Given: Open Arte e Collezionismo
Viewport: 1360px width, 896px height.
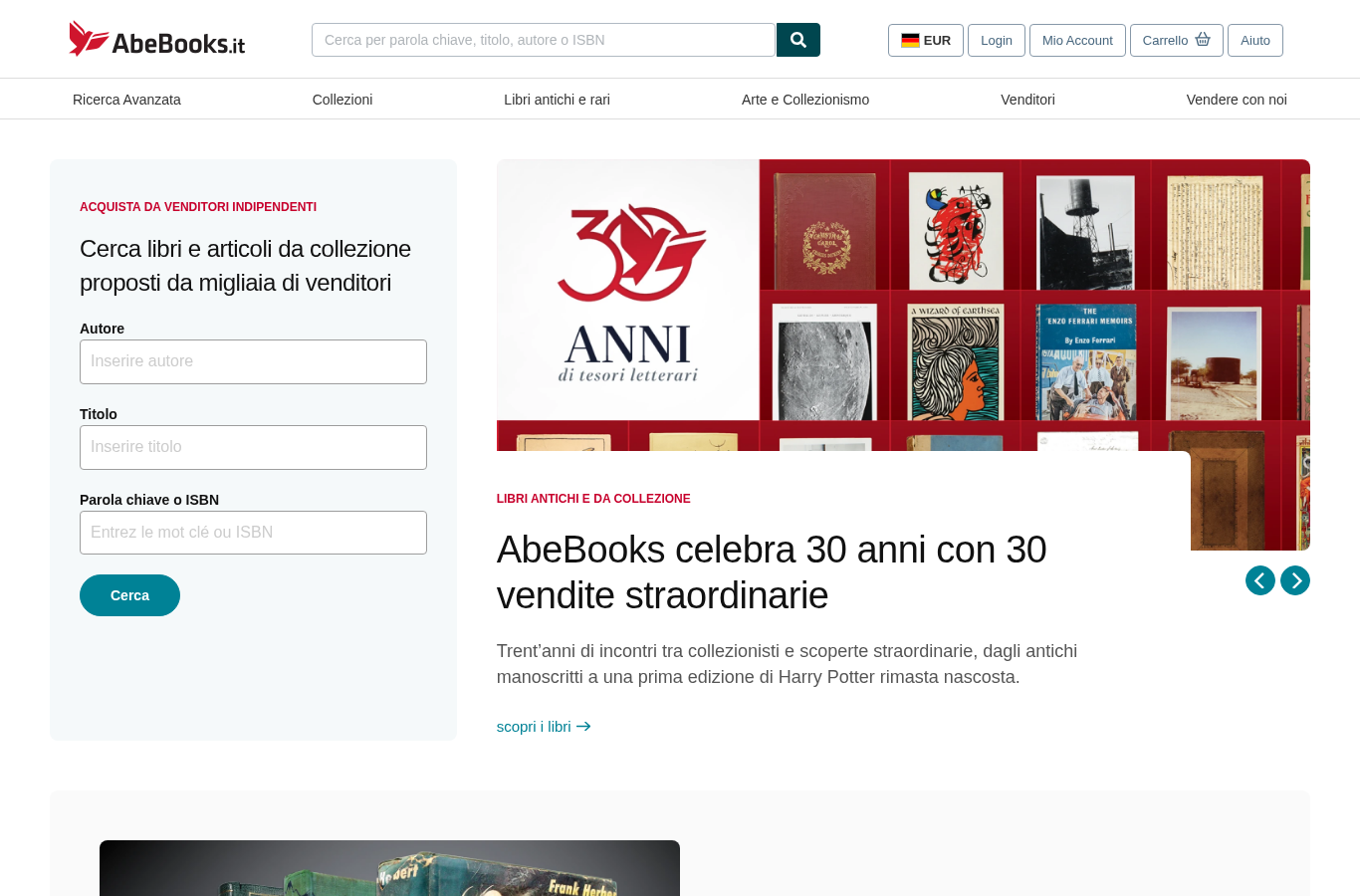Looking at the screenshot, I should 805,100.
